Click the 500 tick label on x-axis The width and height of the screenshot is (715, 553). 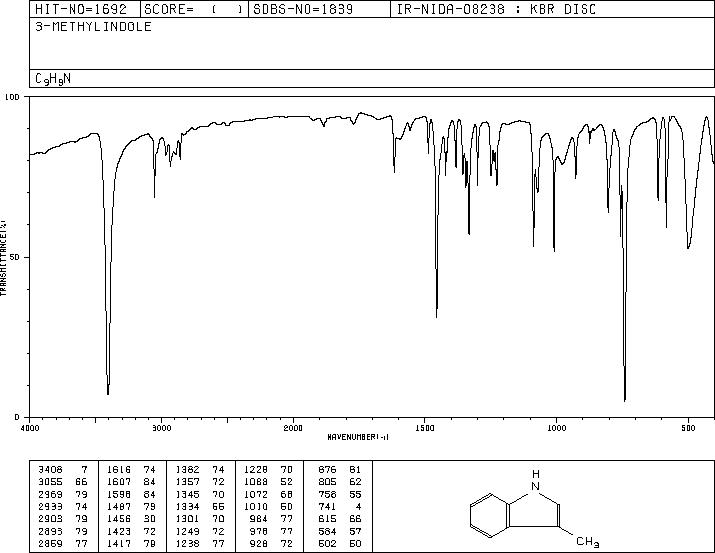688,428
